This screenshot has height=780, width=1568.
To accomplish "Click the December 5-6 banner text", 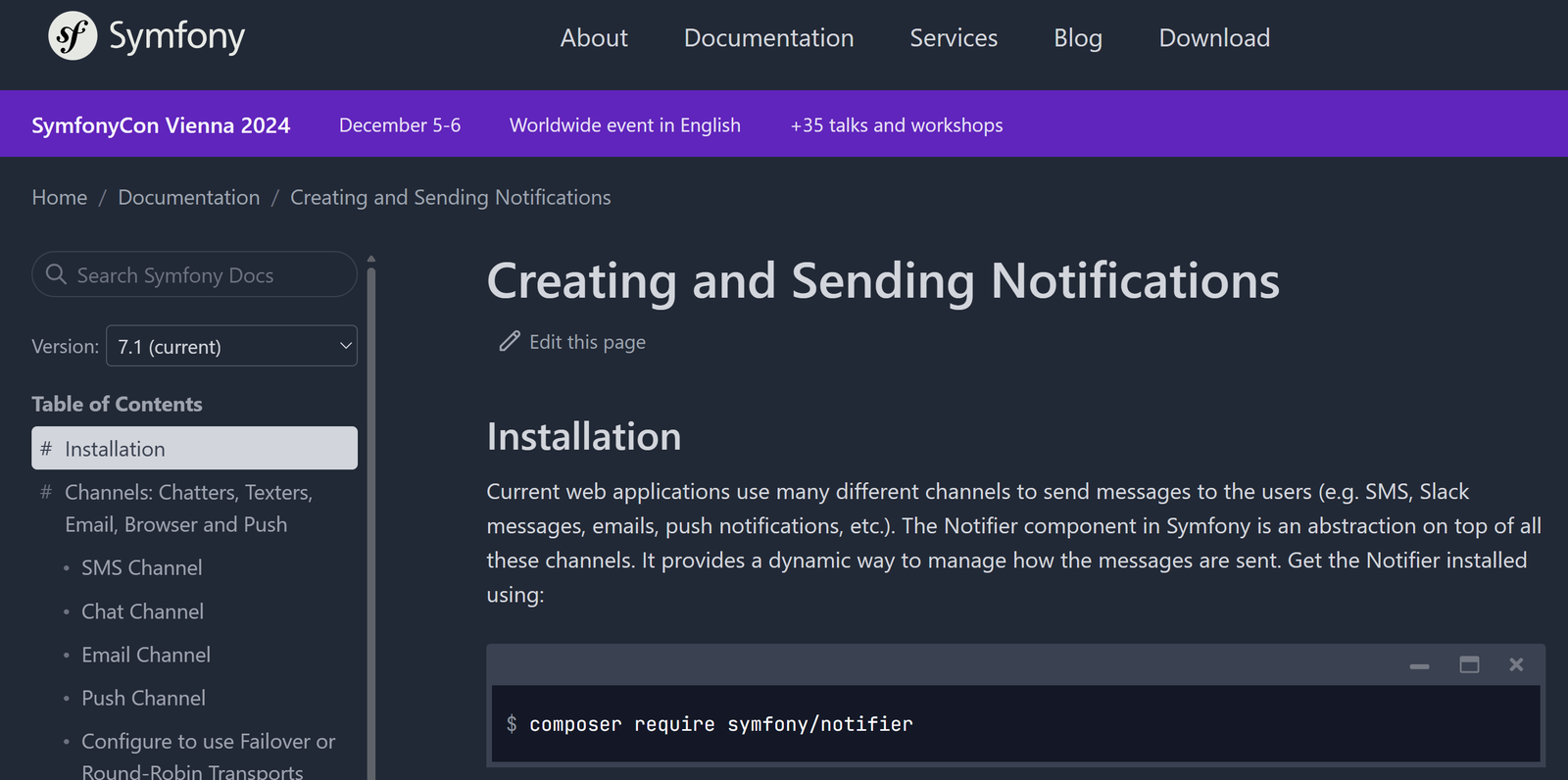I will (x=400, y=125).
